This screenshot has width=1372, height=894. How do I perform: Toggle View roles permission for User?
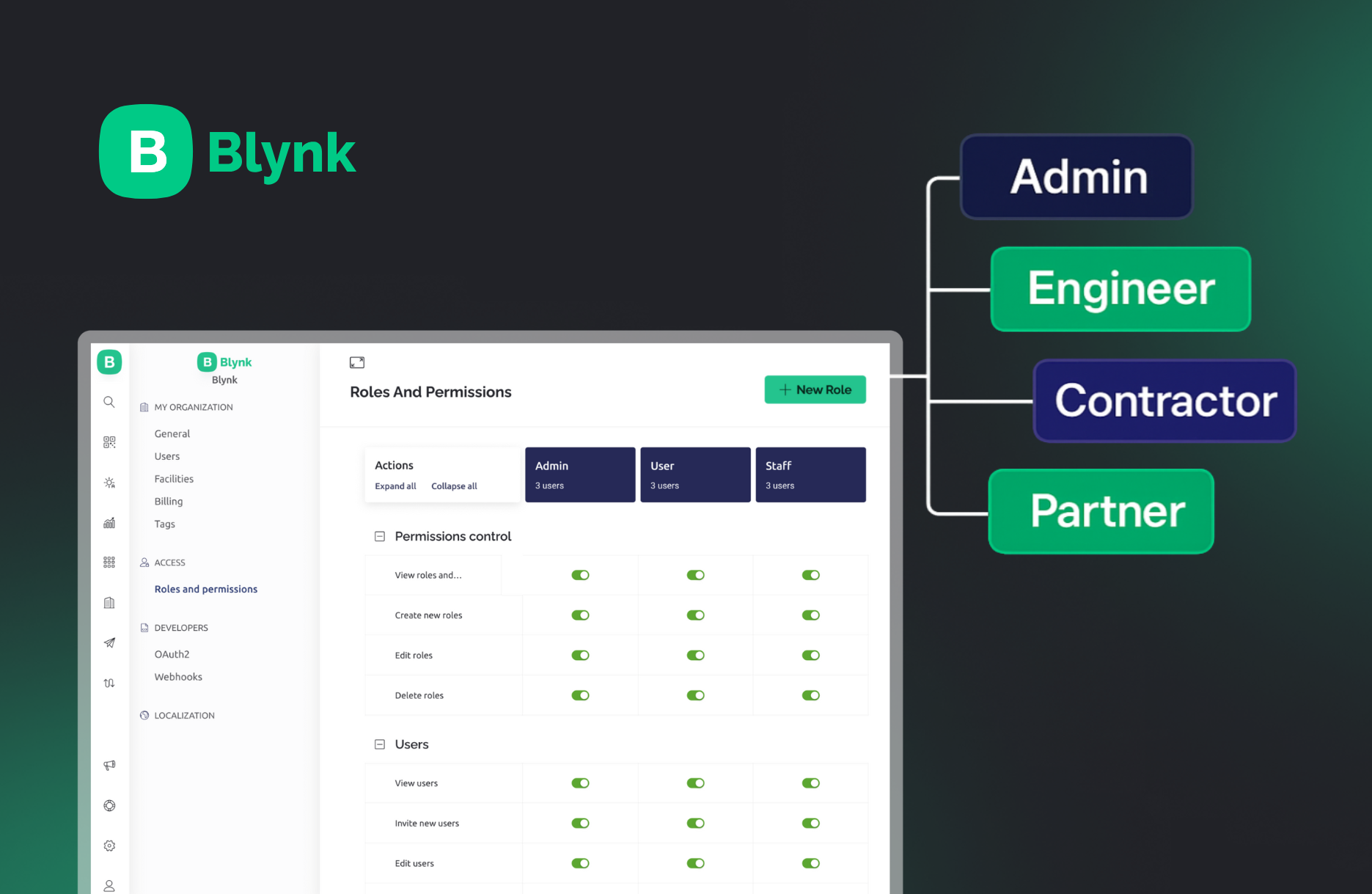pyautogui.click(x=695, y=575)
